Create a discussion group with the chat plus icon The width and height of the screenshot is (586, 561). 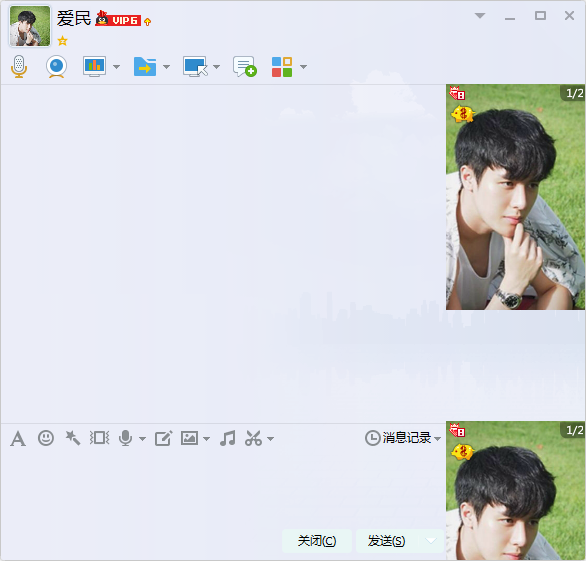pyautogui.click(x=245, y=67)
